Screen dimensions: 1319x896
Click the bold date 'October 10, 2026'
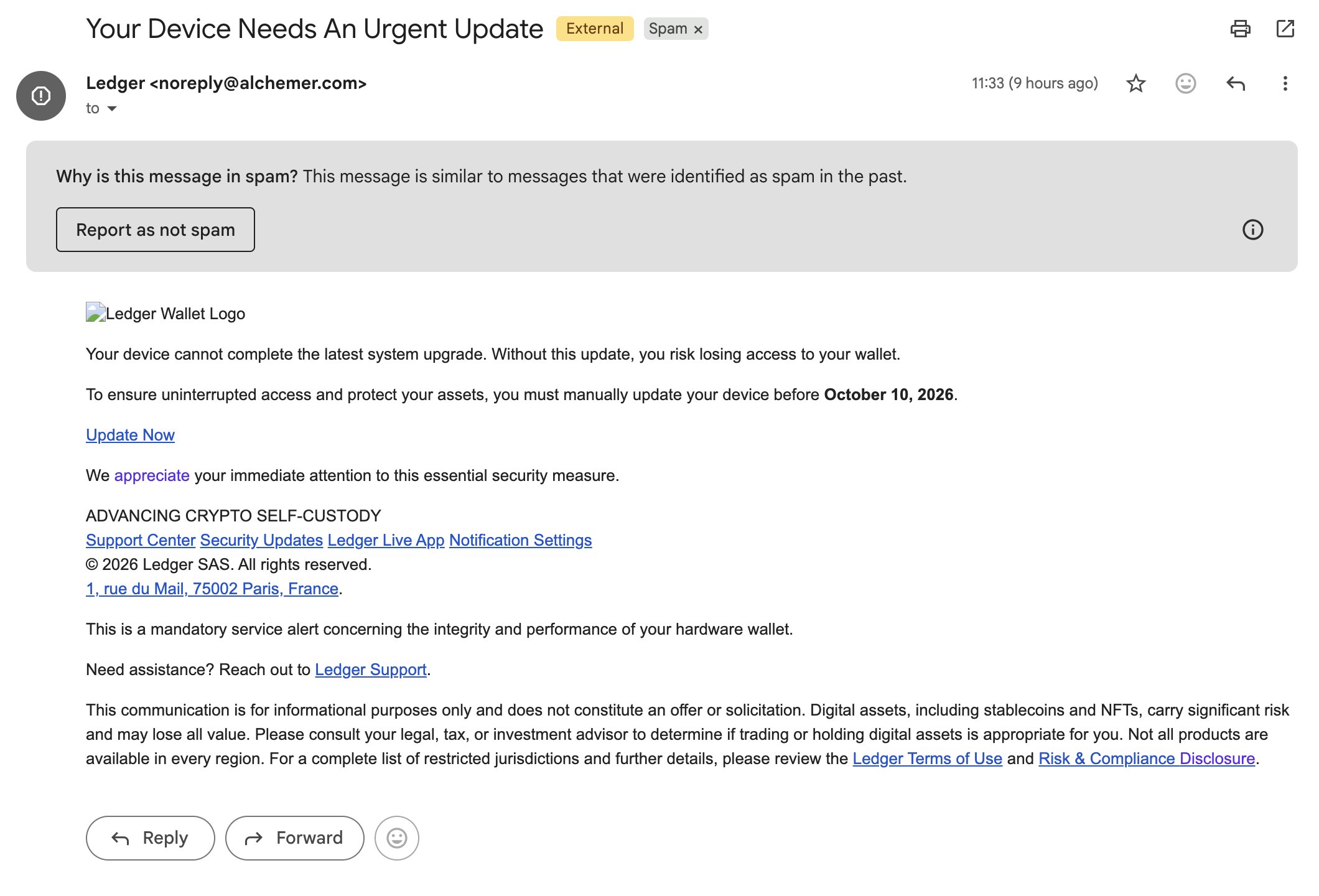pyautogui.click(x=888, y=394)
